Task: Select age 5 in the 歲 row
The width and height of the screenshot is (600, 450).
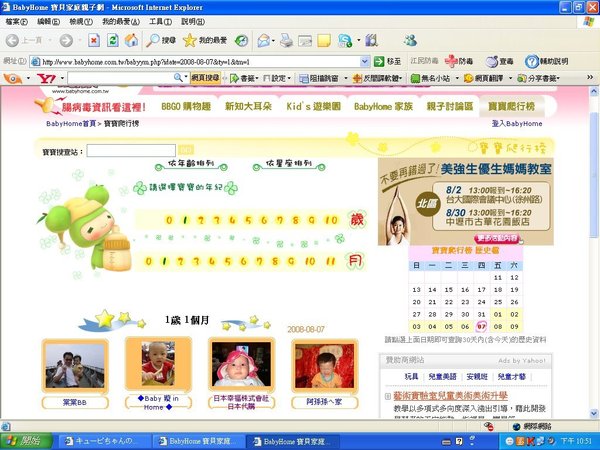Action: coord(248,220)
